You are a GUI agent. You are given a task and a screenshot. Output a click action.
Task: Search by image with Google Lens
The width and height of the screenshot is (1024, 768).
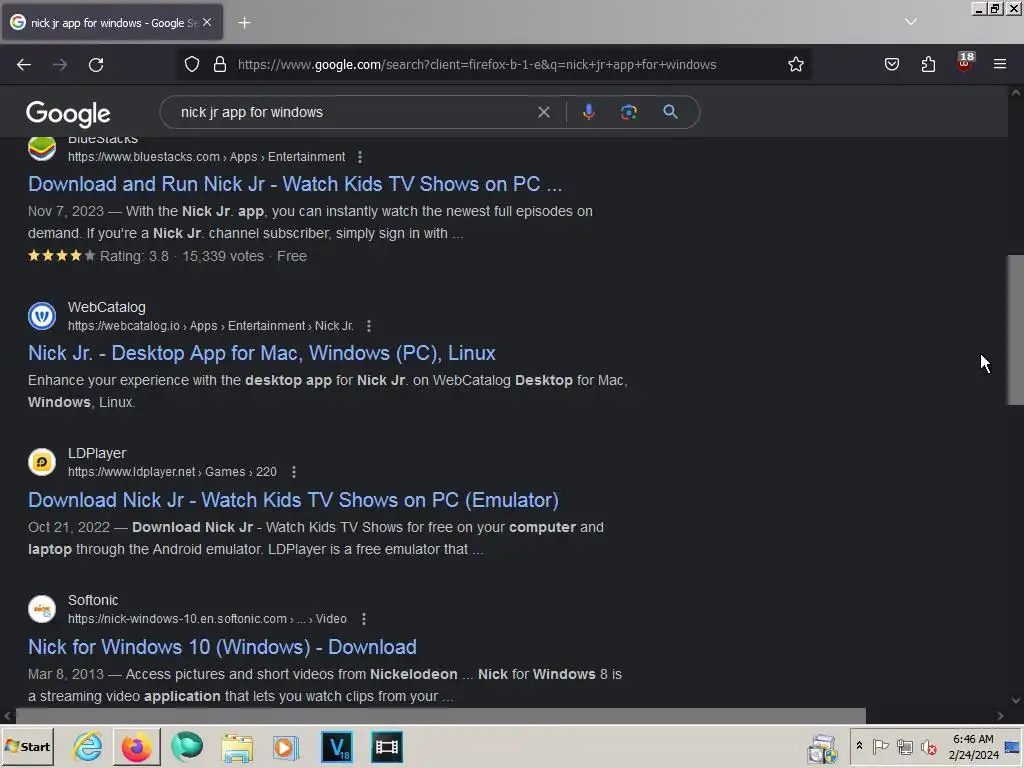point(628,112)
